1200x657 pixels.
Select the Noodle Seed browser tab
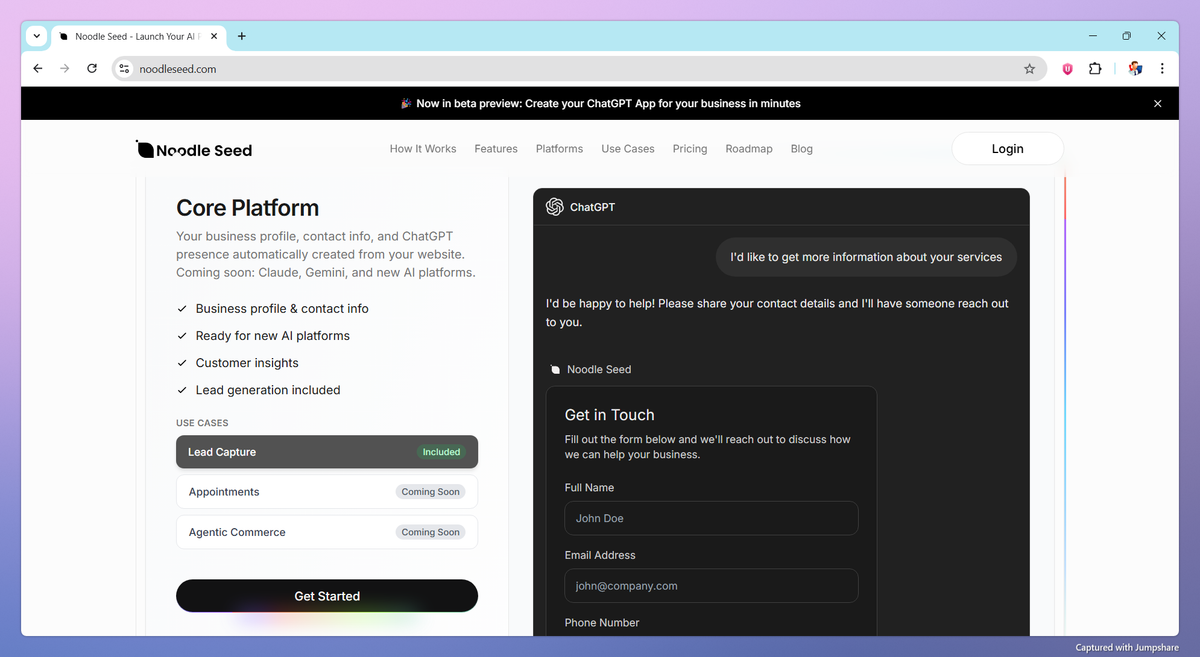[137, 36]
